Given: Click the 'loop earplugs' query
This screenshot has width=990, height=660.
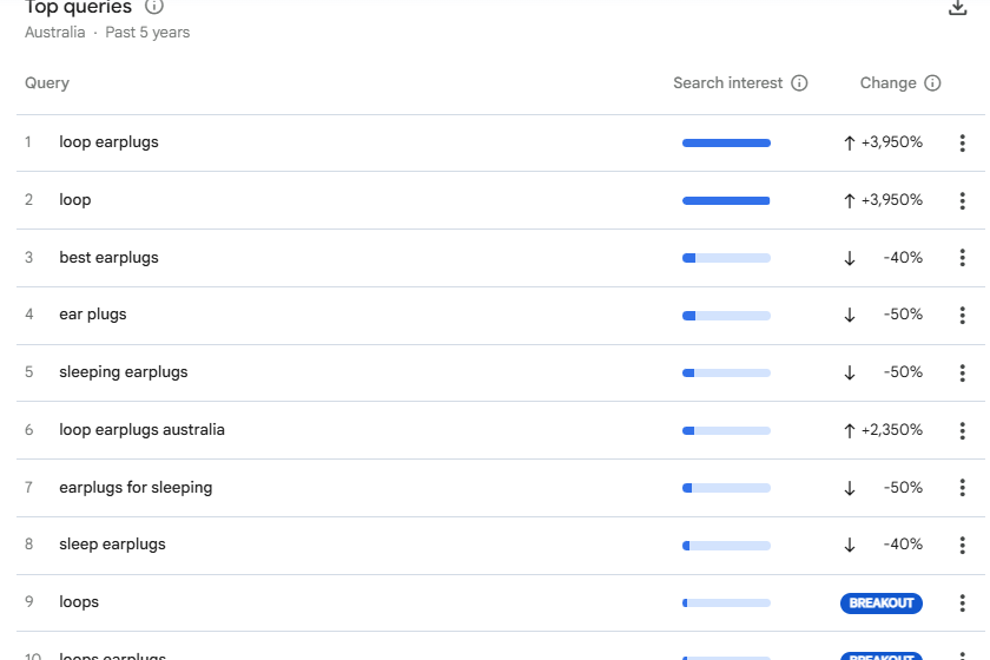Looking at the screenshot, I should click(x=109, y=142).
